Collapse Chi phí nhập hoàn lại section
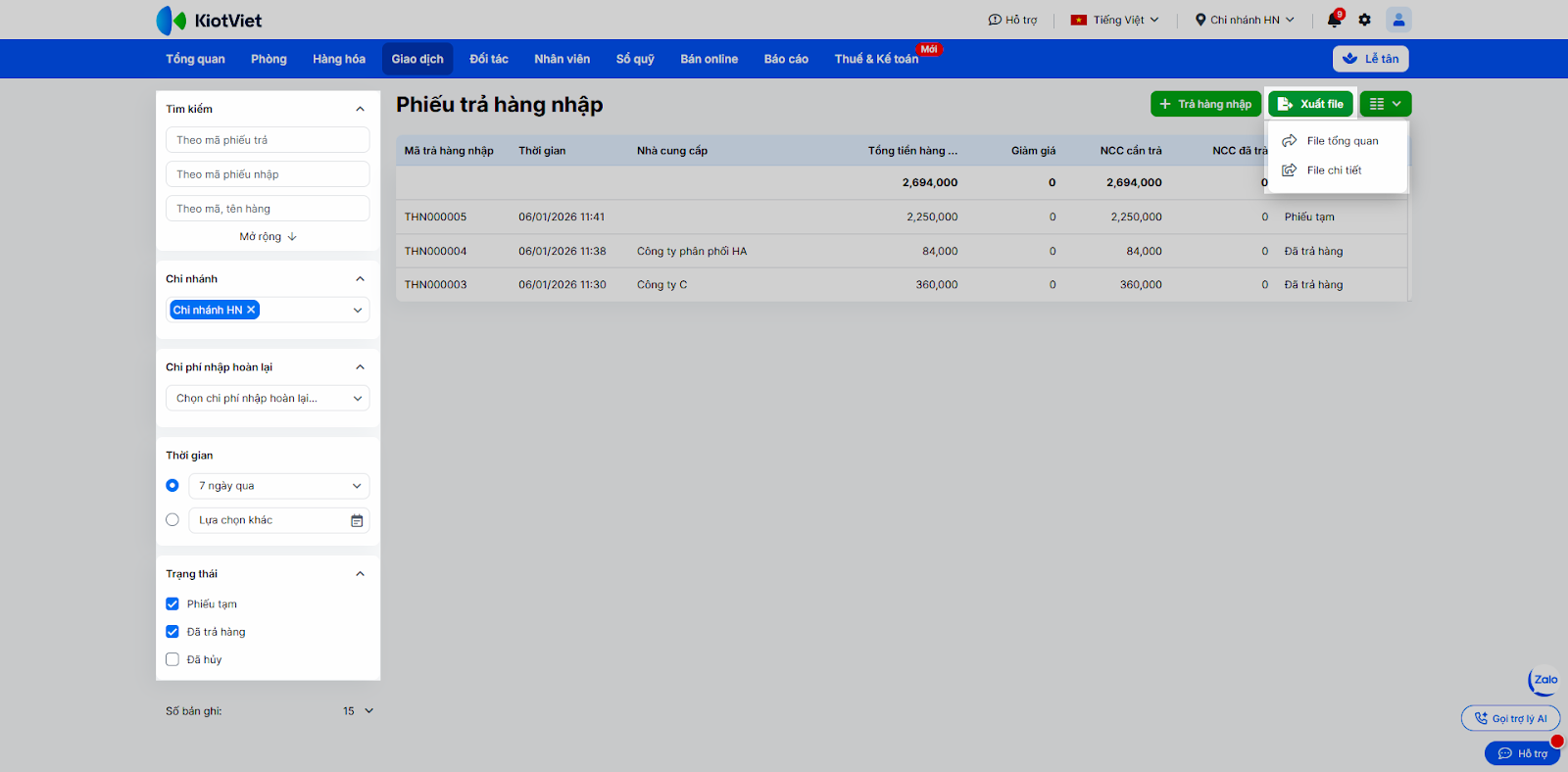Screen dimensions: 1568x772 coord(360,367)
